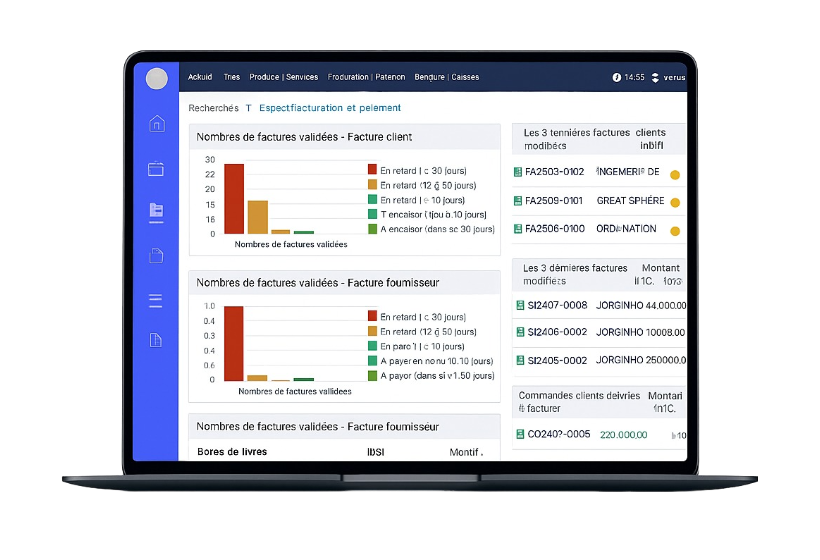
Task: Click the green document icon beside FA2503-0102
Action: (x=518, y=172)
